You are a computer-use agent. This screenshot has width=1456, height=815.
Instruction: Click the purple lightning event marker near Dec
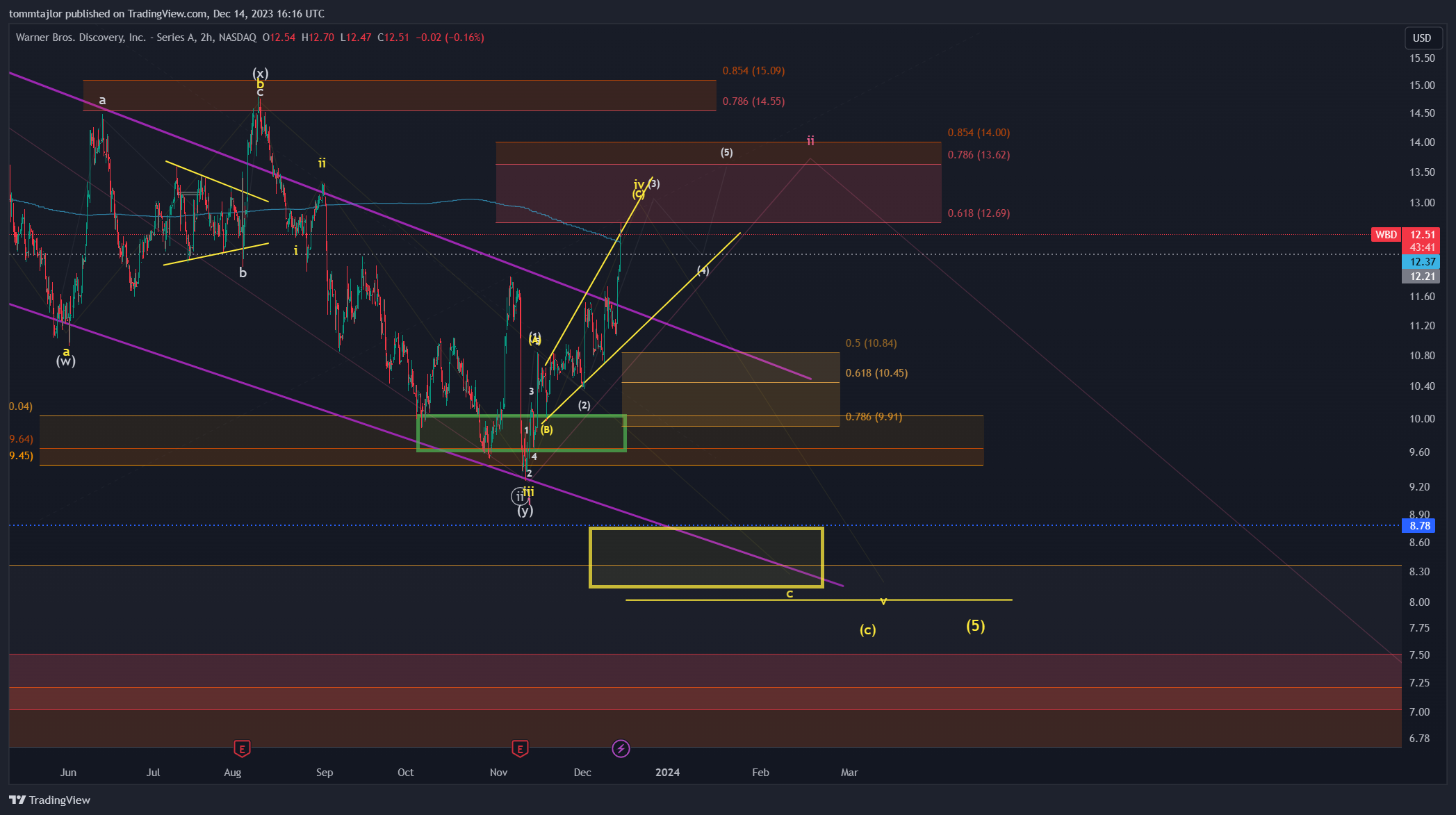click(x=621, y=748)
